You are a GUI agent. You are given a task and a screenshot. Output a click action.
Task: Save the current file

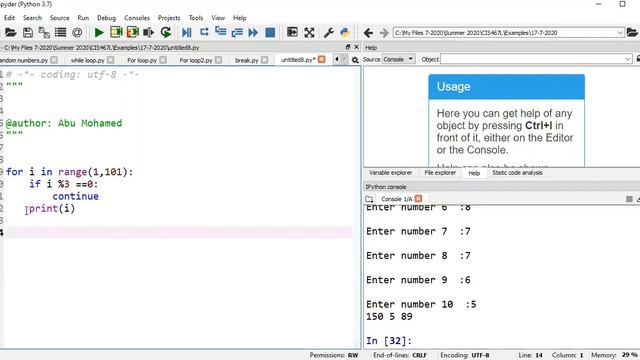28,32
